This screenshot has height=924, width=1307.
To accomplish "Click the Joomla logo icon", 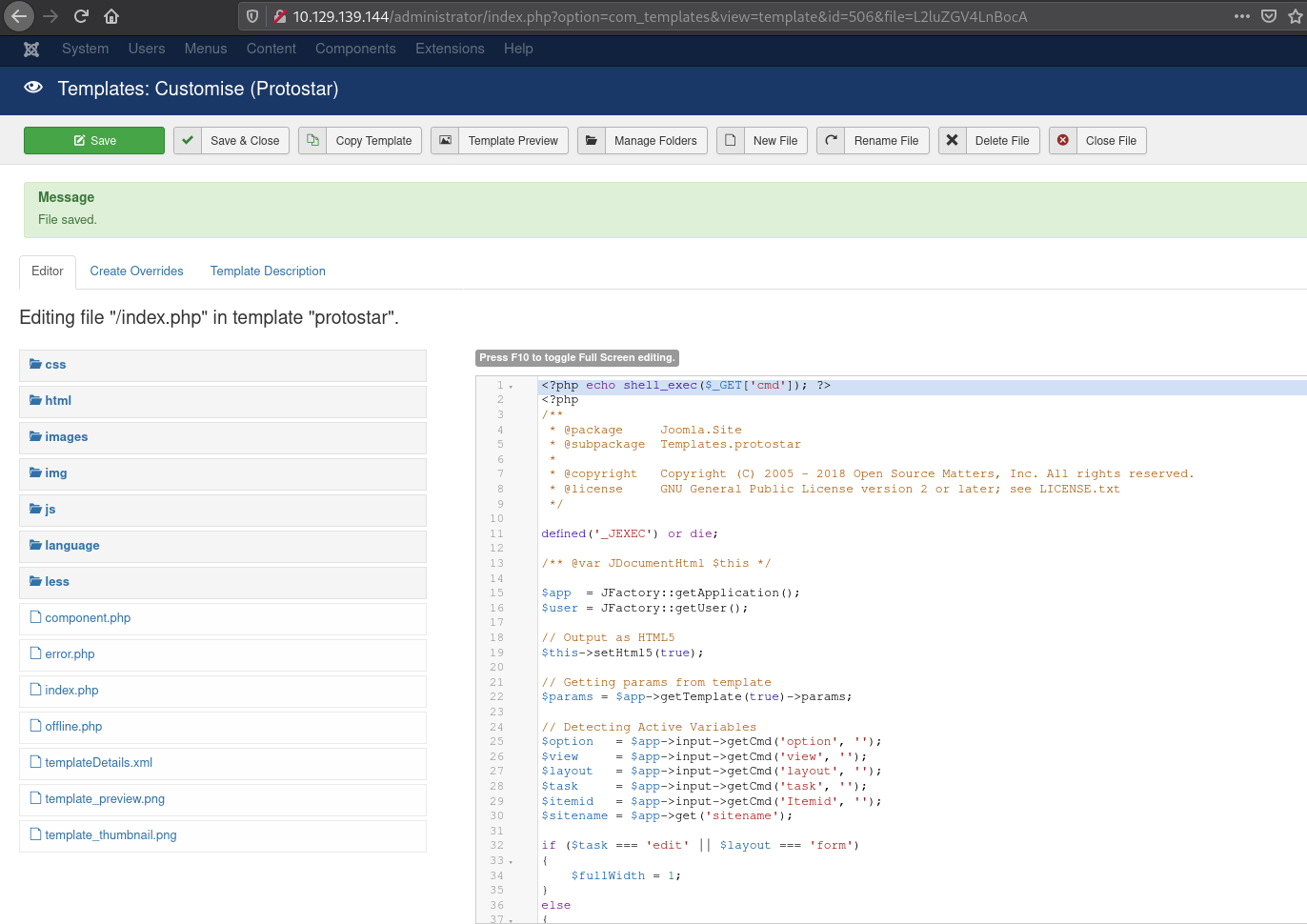I will [x=31, y=49].
